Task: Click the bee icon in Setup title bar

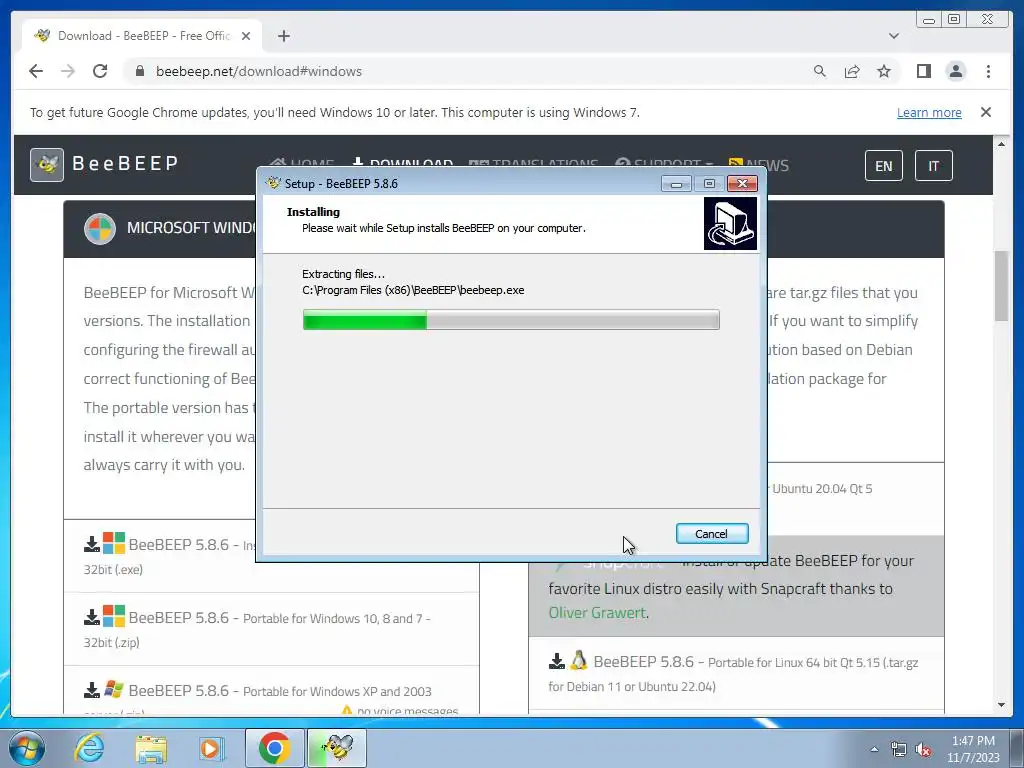Action: (x=273, y=184)
